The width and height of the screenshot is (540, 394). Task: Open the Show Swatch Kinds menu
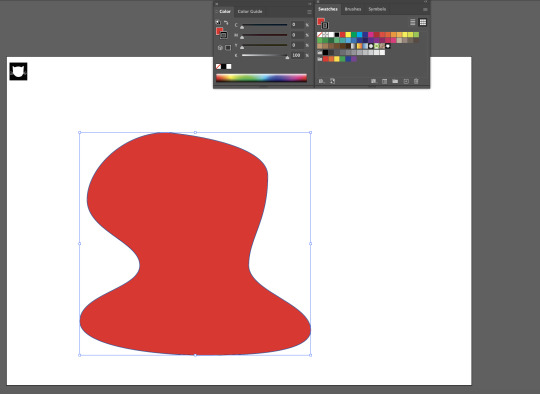(x=374, y=81)
